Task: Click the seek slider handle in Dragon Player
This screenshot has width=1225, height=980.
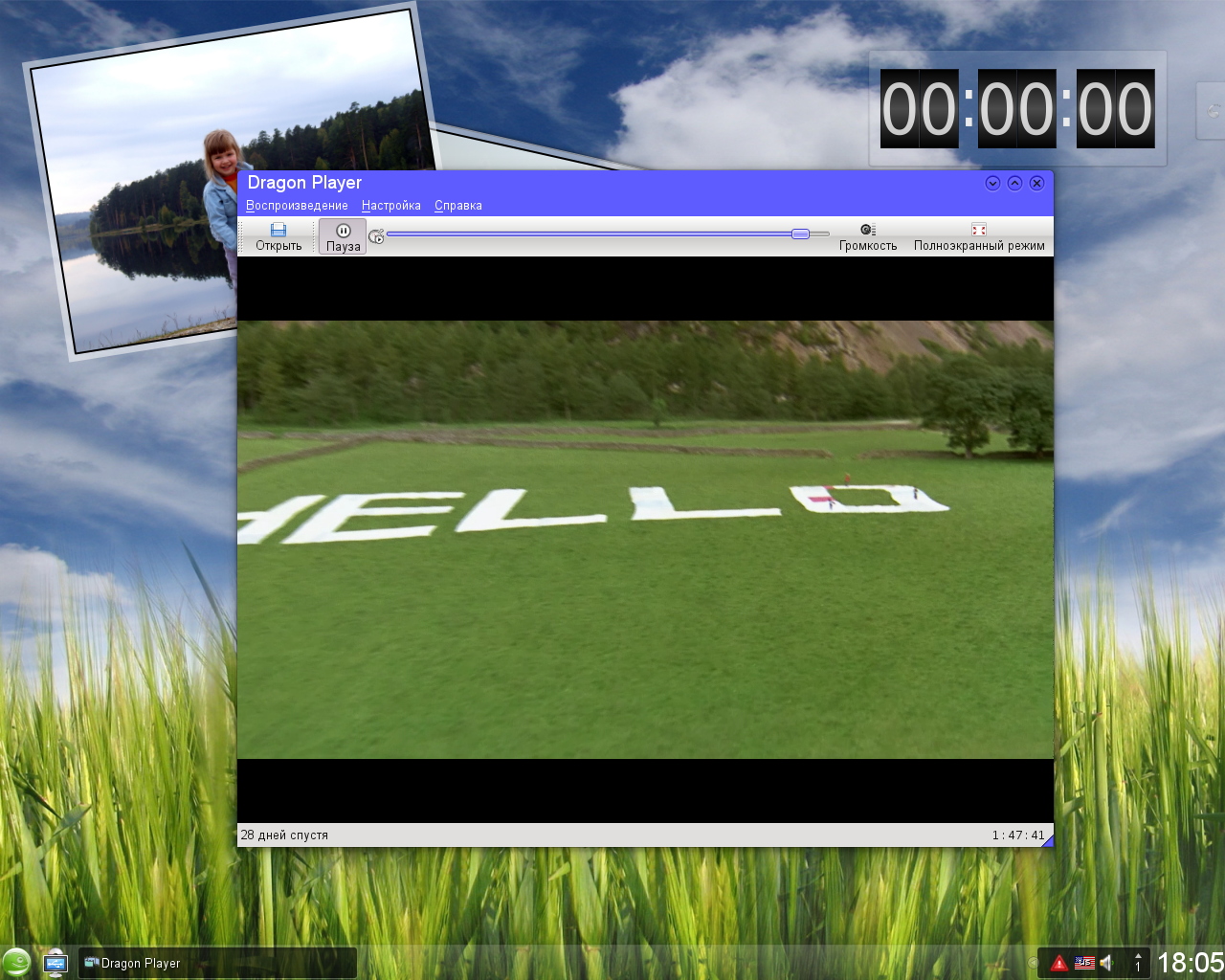Action: tap(800, 234)
